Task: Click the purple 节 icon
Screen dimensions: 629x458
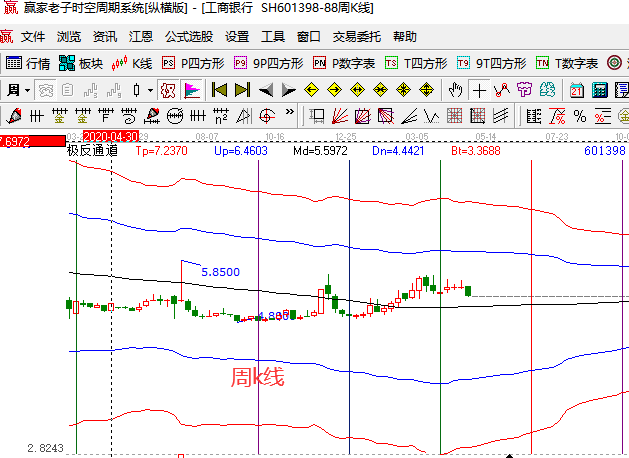Action: (x=524, y=90)
